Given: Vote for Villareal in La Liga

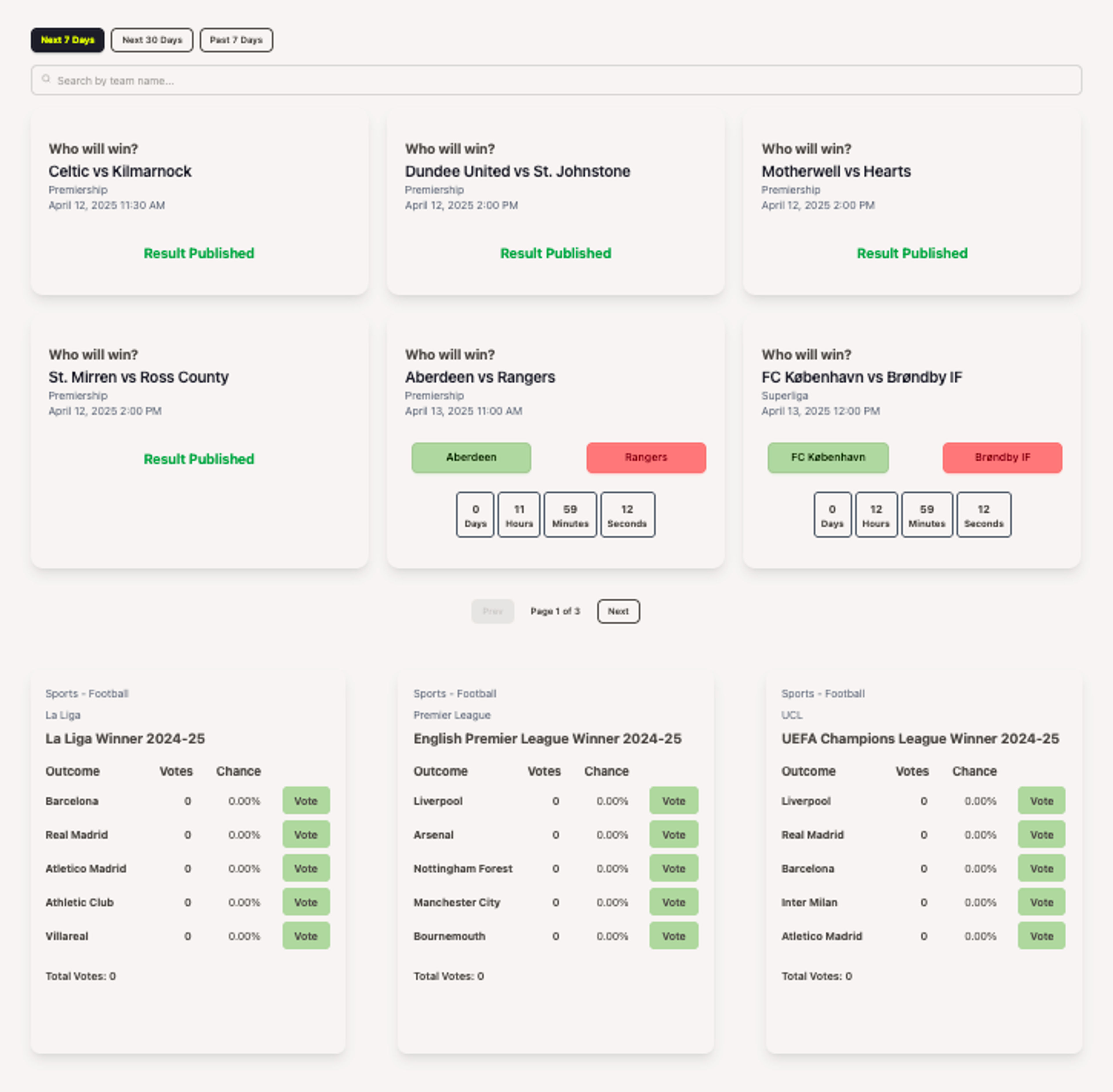Looking at the screenshot, I should (x=306, y=936).
